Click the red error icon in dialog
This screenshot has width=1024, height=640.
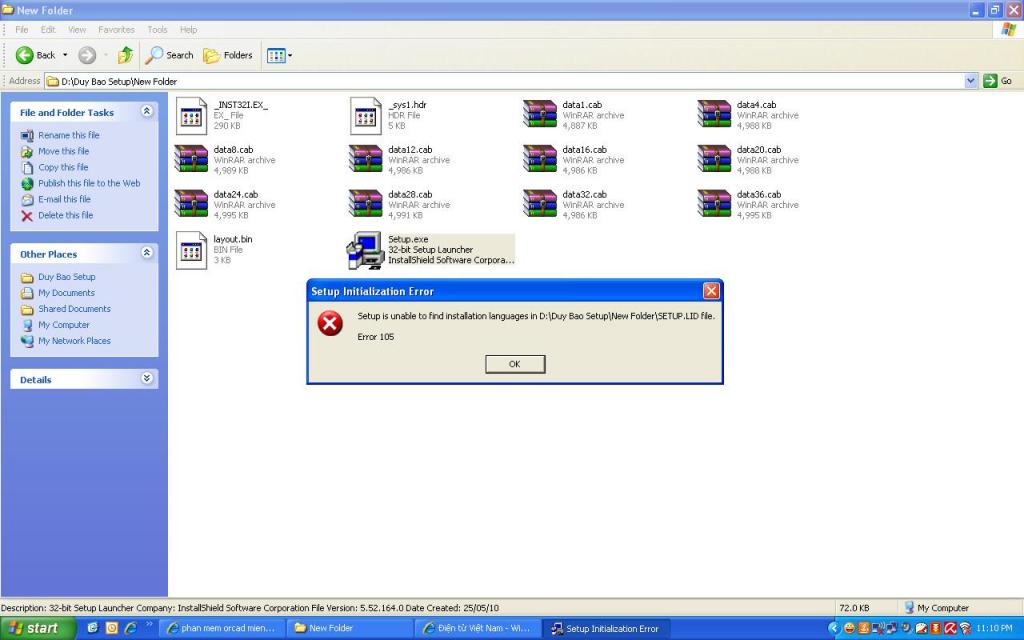tap(330, 323)
